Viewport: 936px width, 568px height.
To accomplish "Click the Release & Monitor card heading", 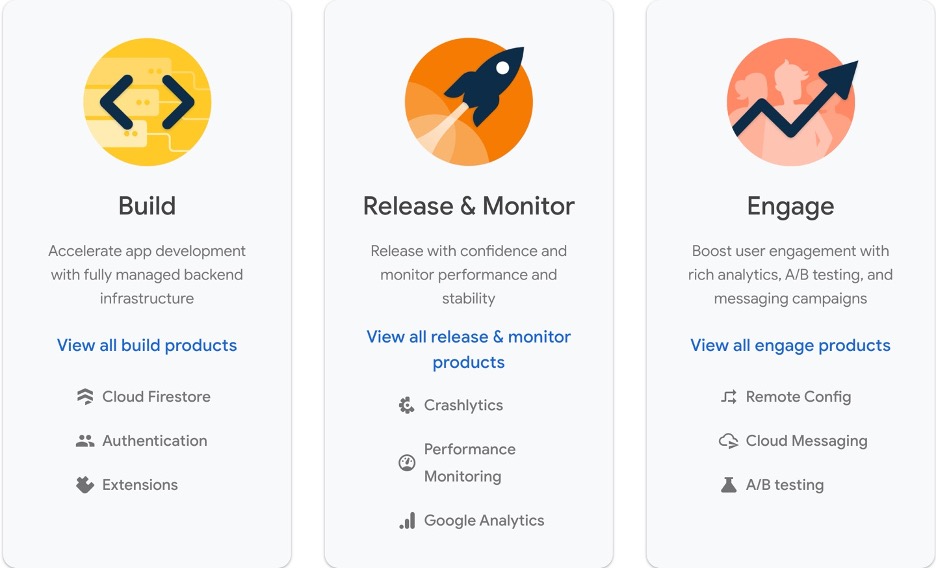I will [x=469, y=206].
